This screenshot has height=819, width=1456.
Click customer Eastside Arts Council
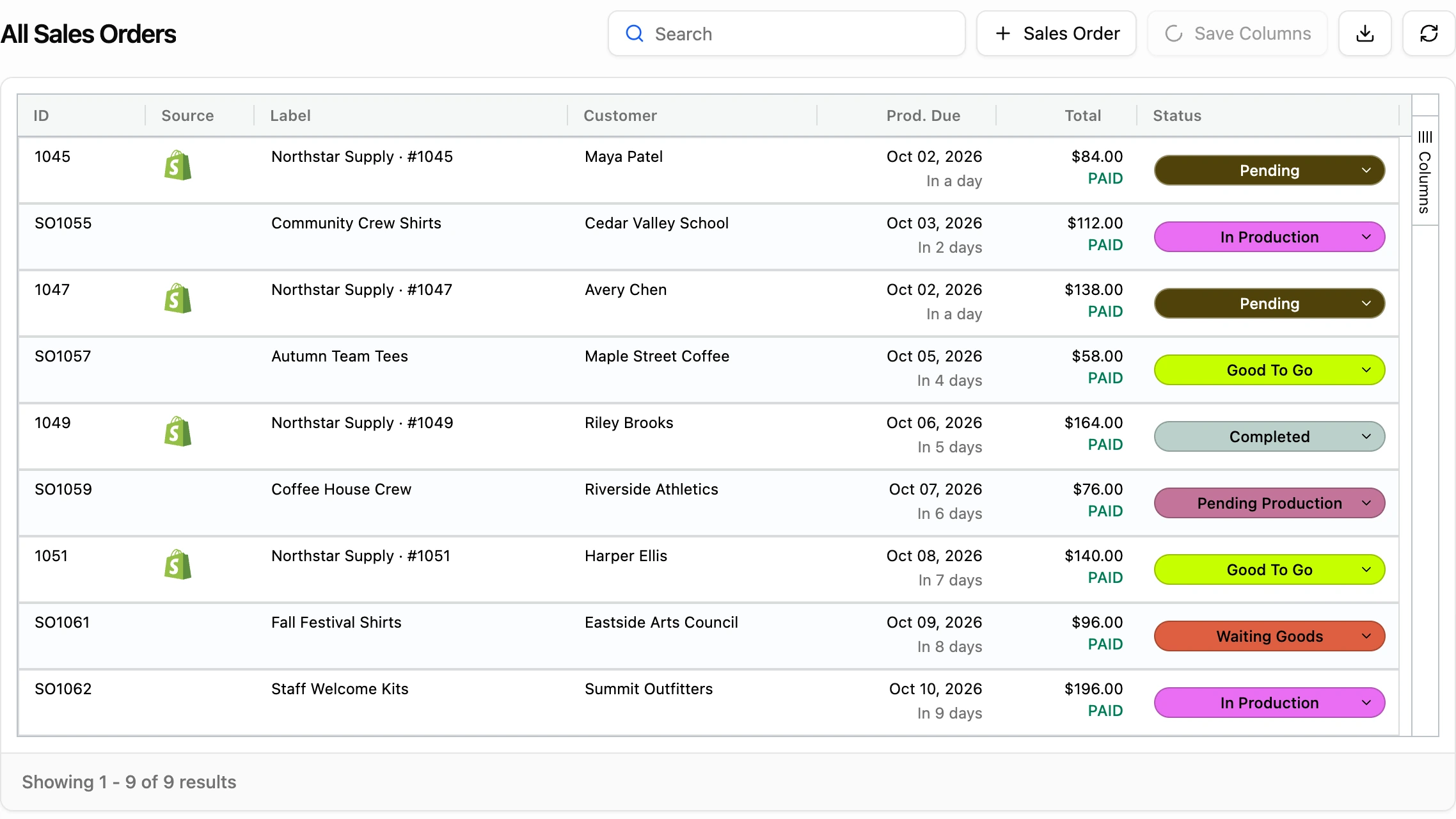point(661,622)
